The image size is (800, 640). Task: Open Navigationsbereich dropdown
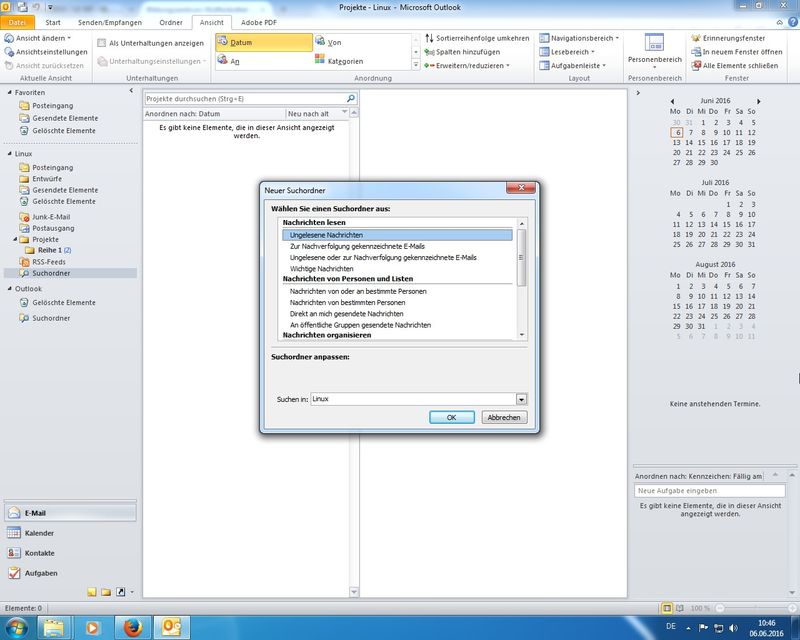[579, 38]
